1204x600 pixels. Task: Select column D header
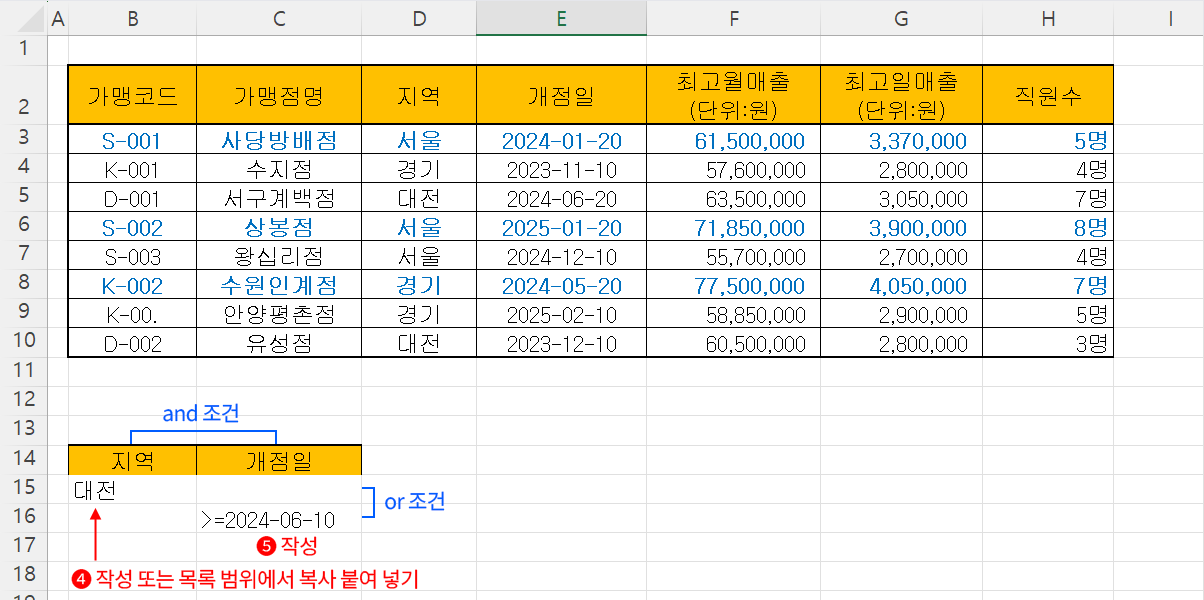419,17
